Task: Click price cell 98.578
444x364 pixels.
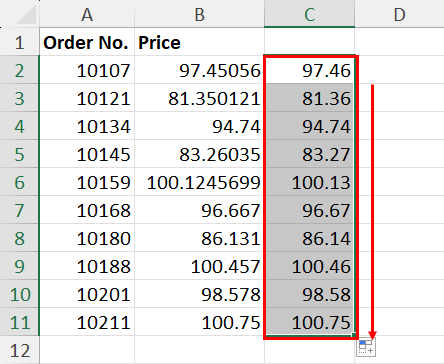Action: coord(199,294)
